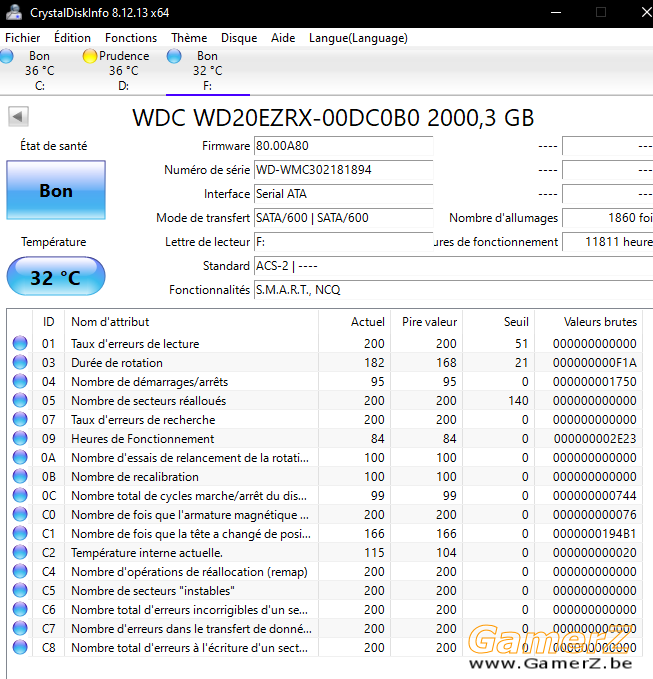The width and height of the screenshot is (653, 679).
Task: Open the Disque menu
Action: 239,38
